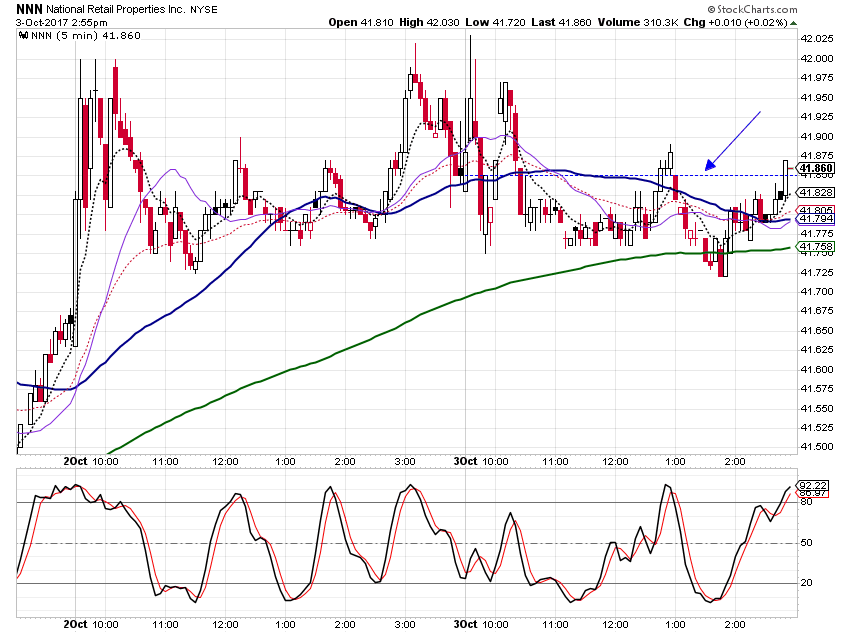This screenshot has height=633, width=850.
Task: Click the 42.025 price axis label
Action: tap(817, 38)
